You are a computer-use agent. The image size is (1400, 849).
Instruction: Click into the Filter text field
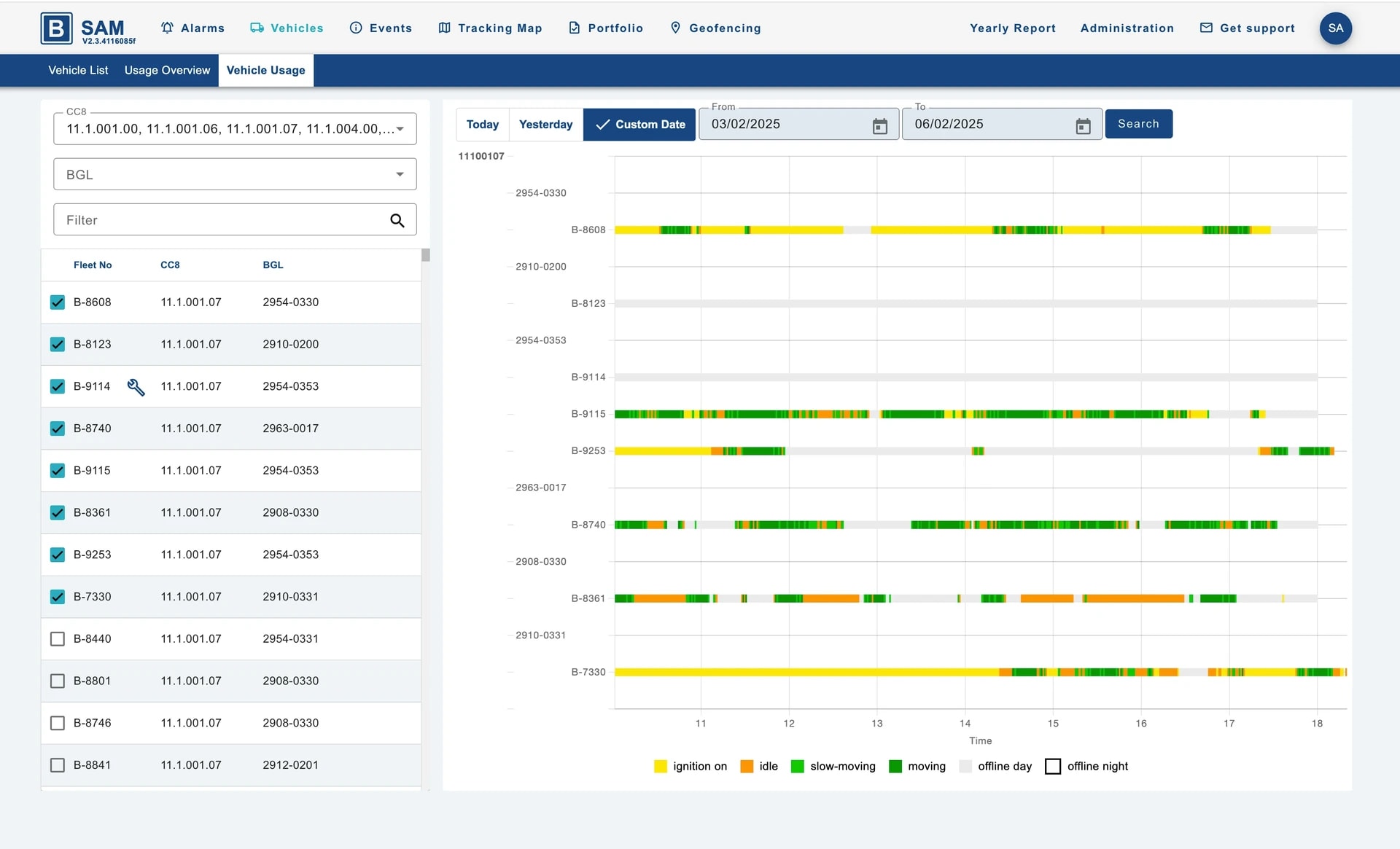(x=219, y=220)
